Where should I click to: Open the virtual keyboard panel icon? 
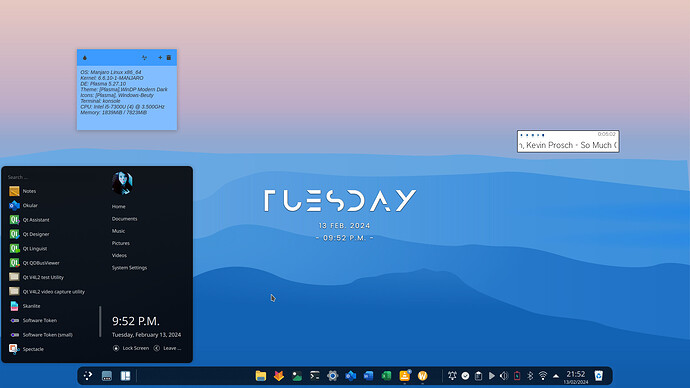click(x=106, y=376)
